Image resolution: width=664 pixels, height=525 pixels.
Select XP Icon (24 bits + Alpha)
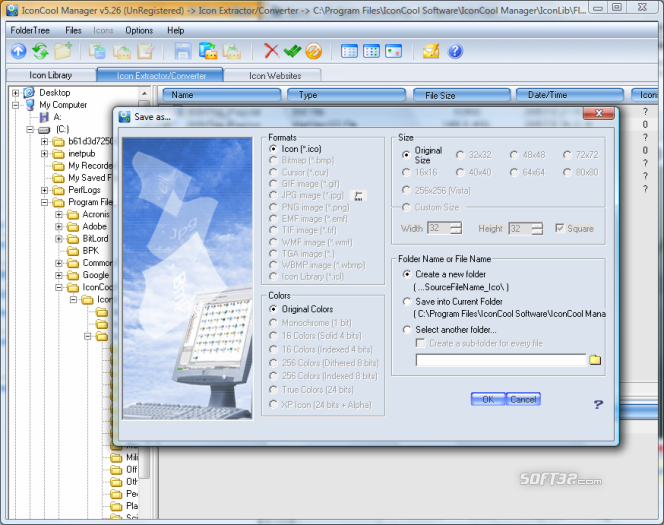[273, 405]
